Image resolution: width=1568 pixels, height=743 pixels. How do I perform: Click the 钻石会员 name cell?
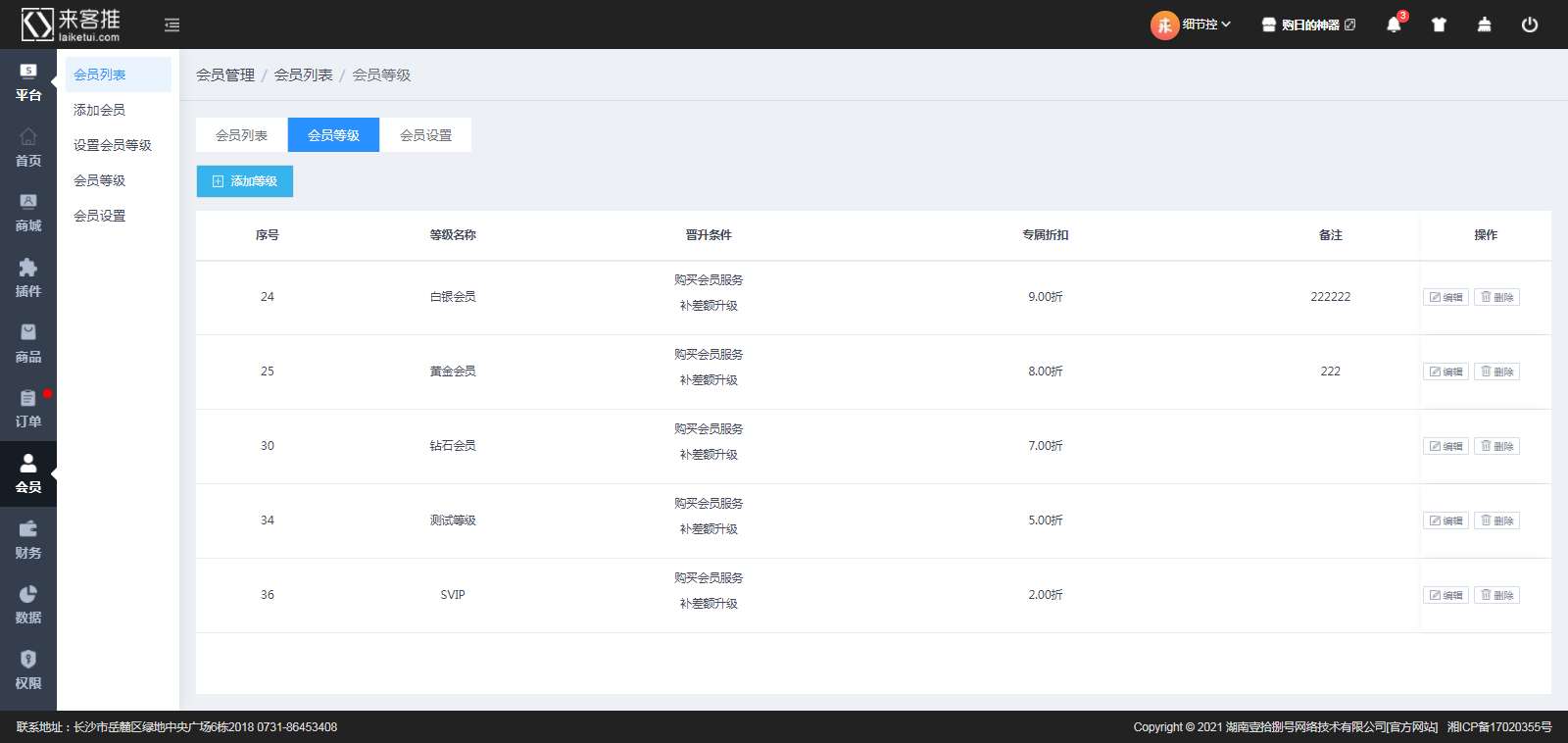[x=453, y=446]
